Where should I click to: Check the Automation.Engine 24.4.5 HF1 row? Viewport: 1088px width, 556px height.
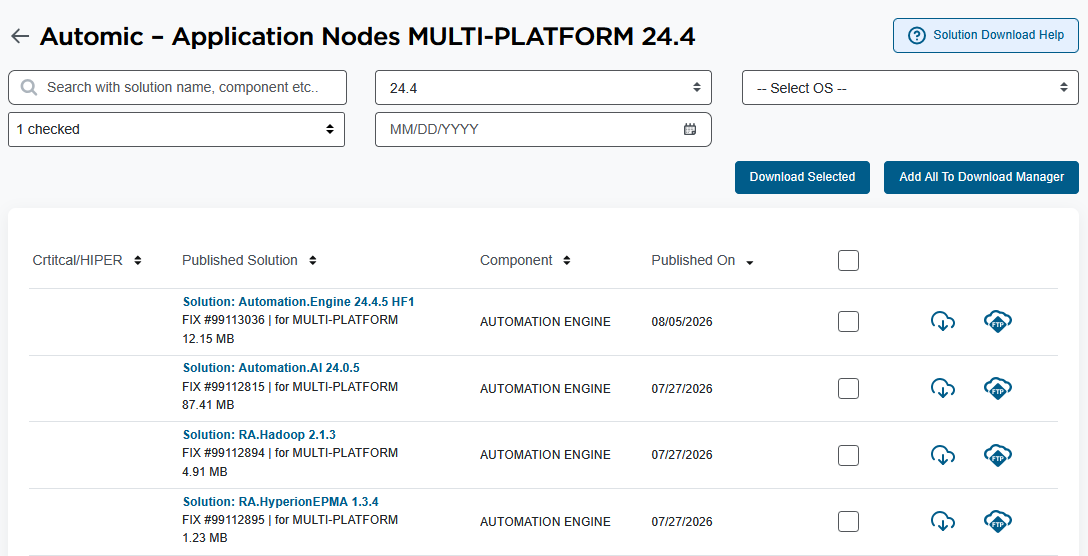pos(848,321)
